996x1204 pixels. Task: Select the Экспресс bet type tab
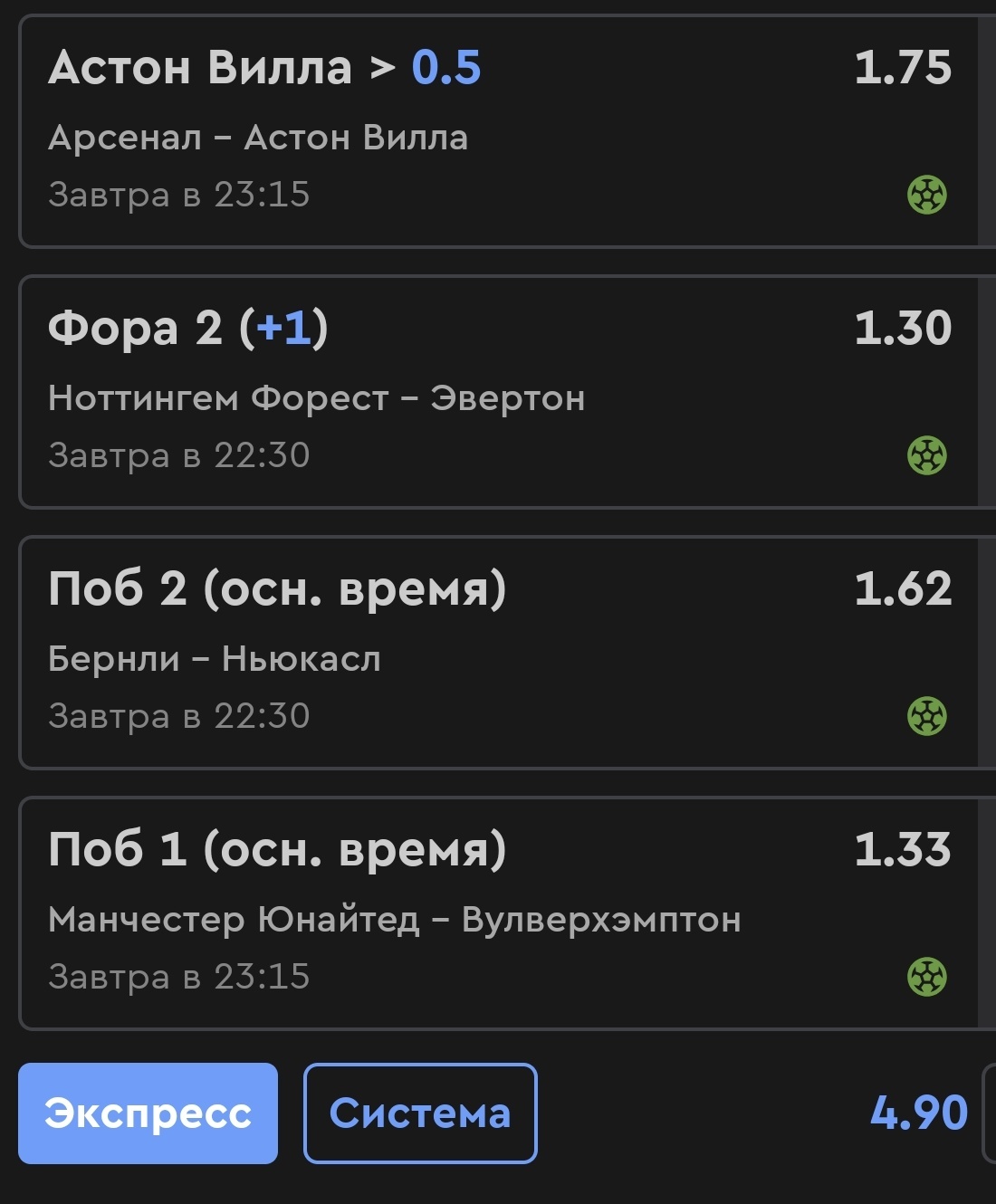[x=148, y=1113]
